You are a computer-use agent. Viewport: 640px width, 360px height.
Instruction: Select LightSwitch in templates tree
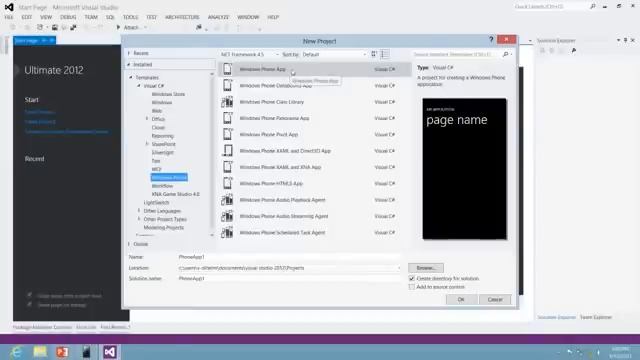coord(156,202)
